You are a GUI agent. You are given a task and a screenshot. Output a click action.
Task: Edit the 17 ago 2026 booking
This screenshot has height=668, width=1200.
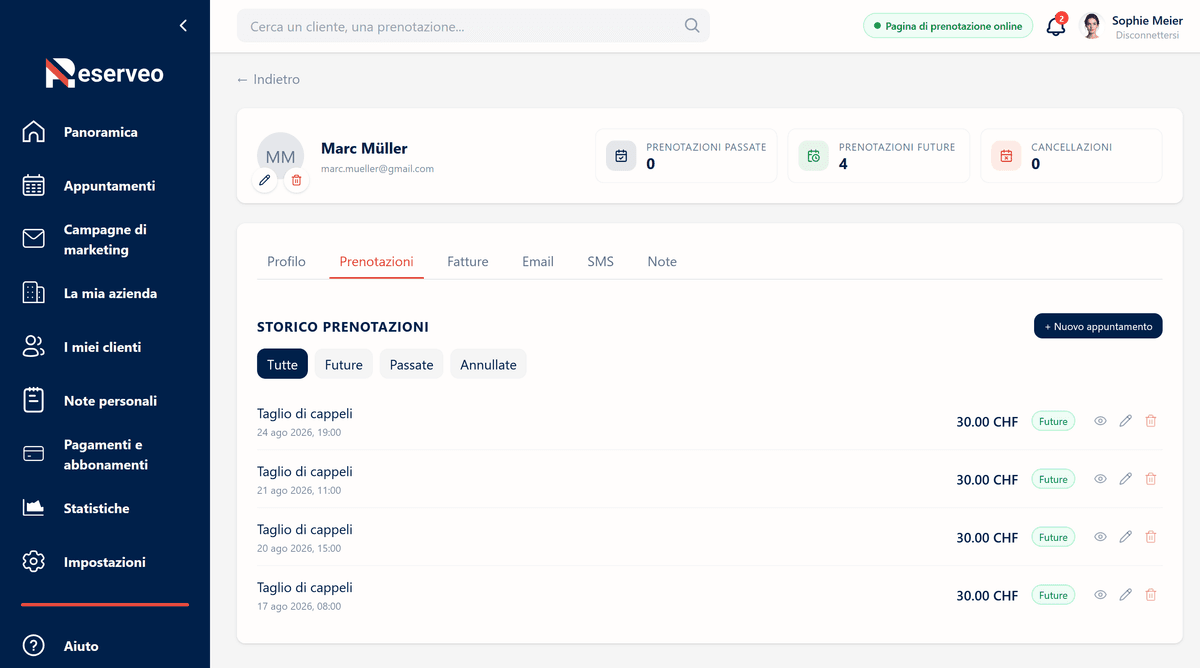click(x=1125, y=595)
